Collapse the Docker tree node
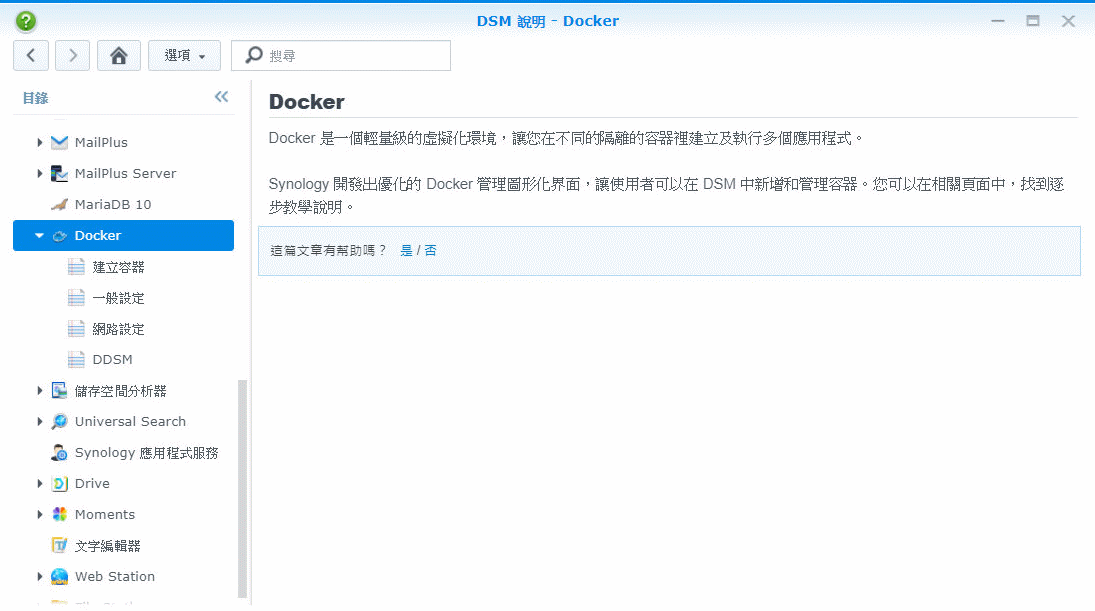Viewport: 1095px width, 611px height. tap(39, 236)
